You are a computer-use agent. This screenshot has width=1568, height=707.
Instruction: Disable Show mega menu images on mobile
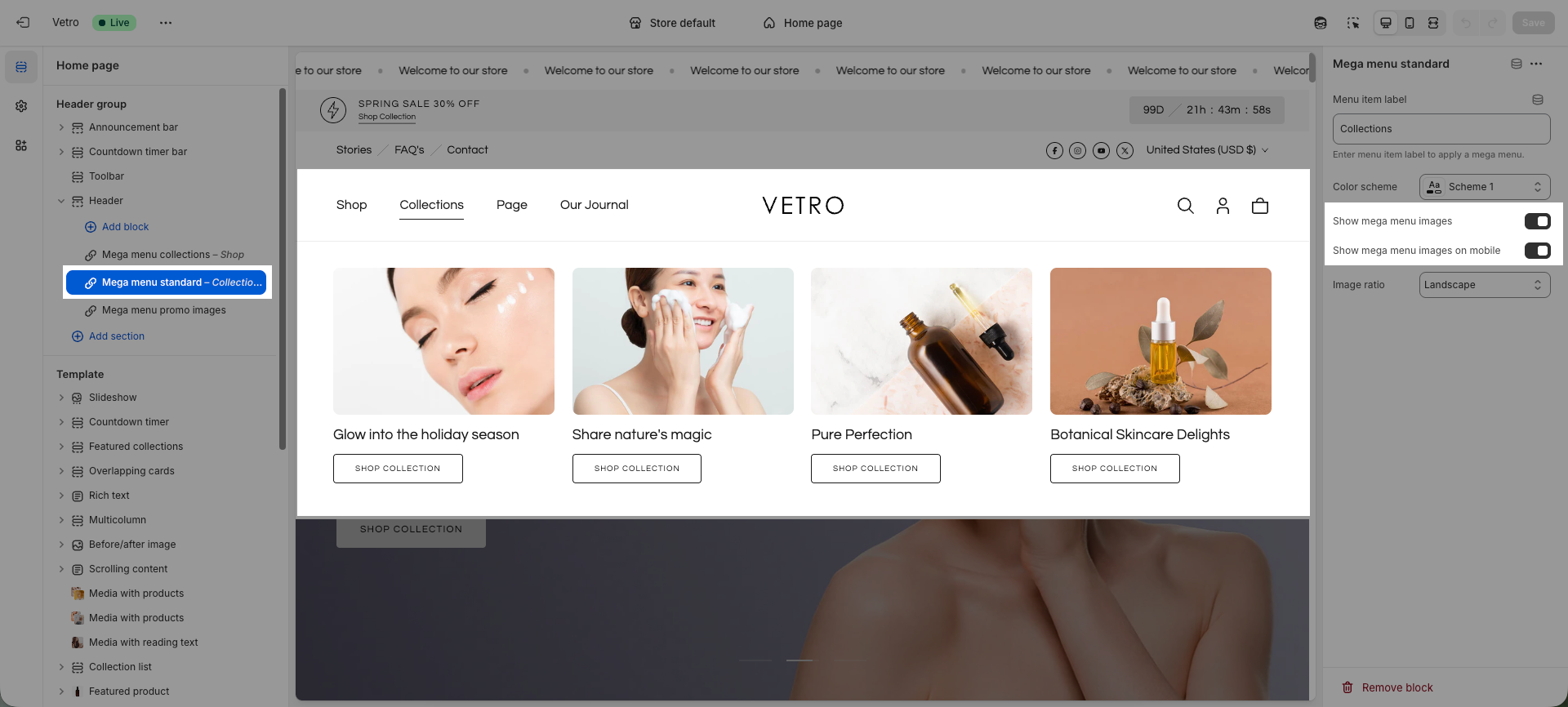click(x=1536, y=251)
